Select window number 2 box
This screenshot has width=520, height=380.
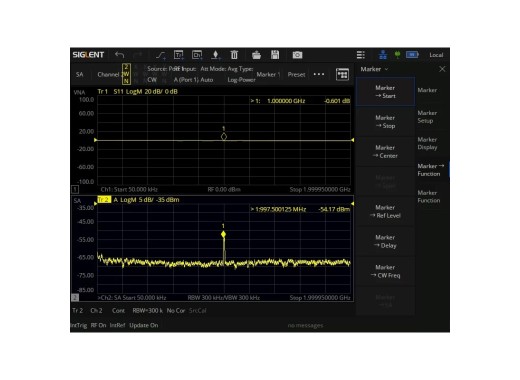click(x=75, y=298)
